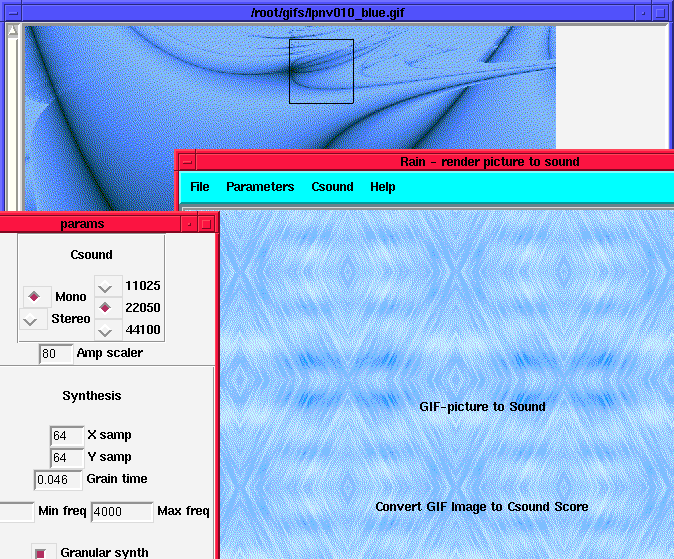Minimize the lpnv010_blue.gif viewer window
The width and height of the screenshot is (674, 559).
643,13
